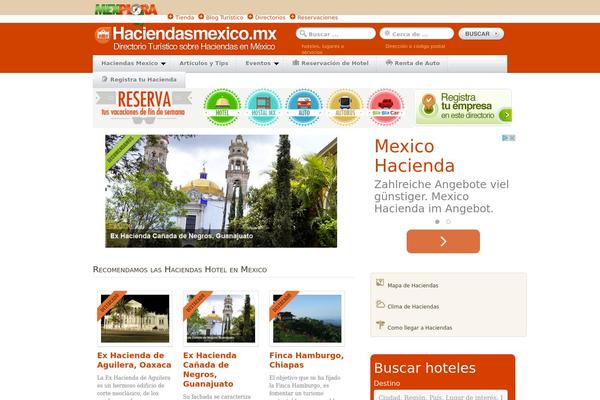The height and width of the screenshot is (400, 600).
Task: Select the first ad carousel dot
Action: [x=437, y=222]
